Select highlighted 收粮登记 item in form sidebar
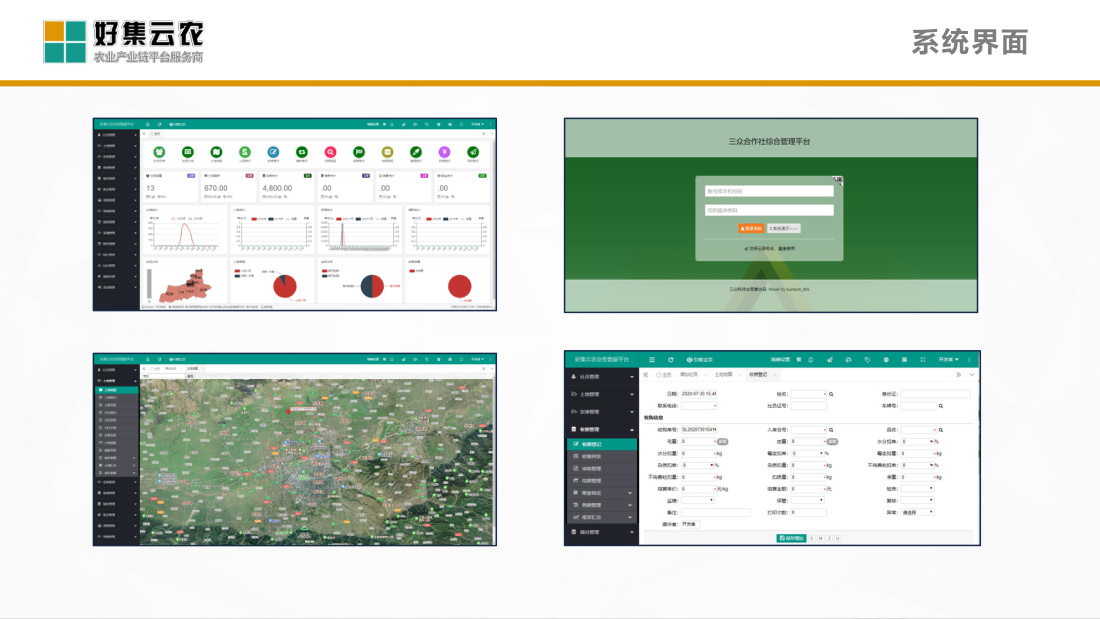 603,444
